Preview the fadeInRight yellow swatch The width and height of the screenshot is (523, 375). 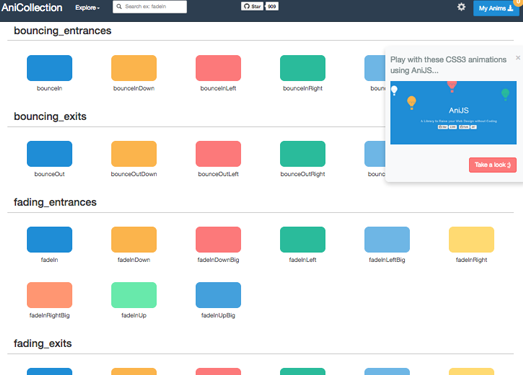coord(471,240)
